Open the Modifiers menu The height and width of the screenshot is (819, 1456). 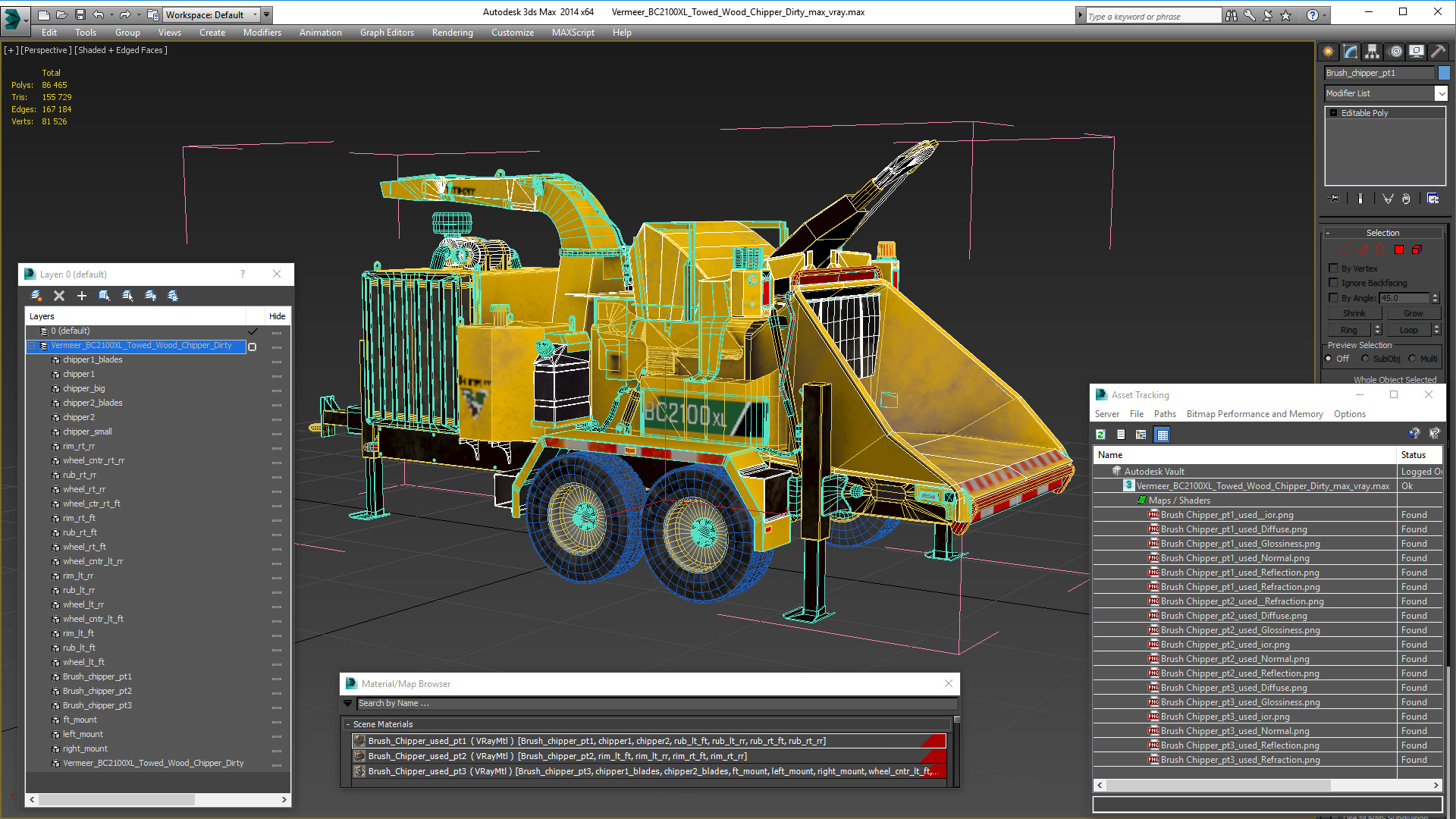pyautogui.click(x=262, y=33)
